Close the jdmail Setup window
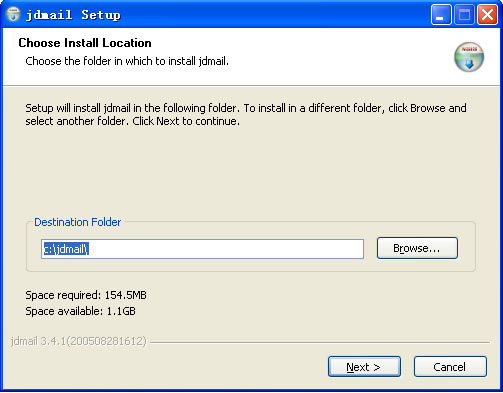Image resolution: width=503 pixels, height=393 pixels. coord(487,15)
